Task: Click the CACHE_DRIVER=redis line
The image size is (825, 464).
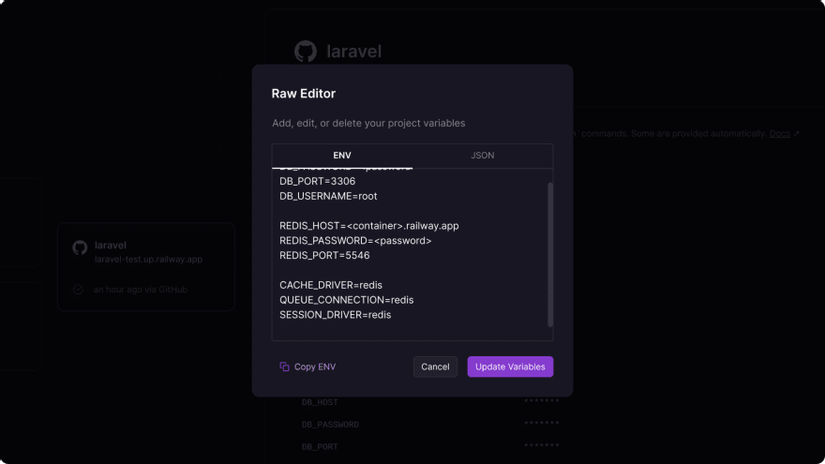Action: pos(331,285)
